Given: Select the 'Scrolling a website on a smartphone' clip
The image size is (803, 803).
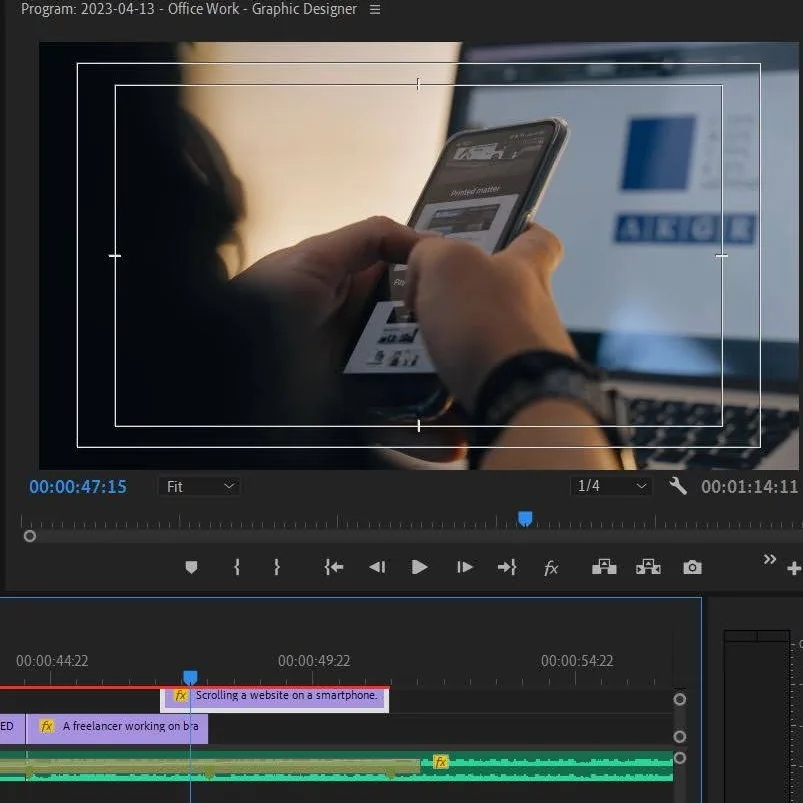Looking at the screenshot, I should (x=274, y=700).
